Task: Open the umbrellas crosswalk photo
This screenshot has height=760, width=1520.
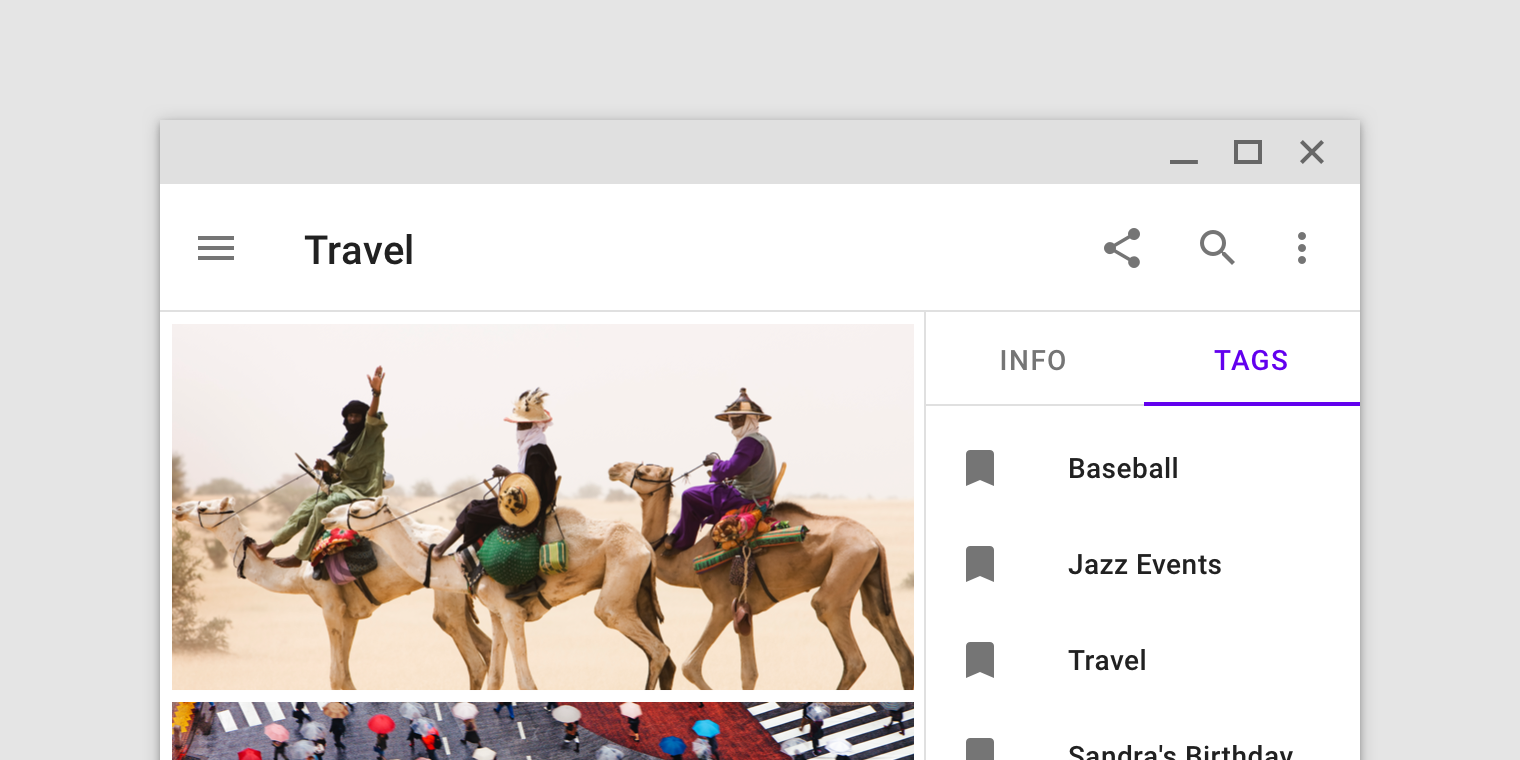Action: (543, 731)
